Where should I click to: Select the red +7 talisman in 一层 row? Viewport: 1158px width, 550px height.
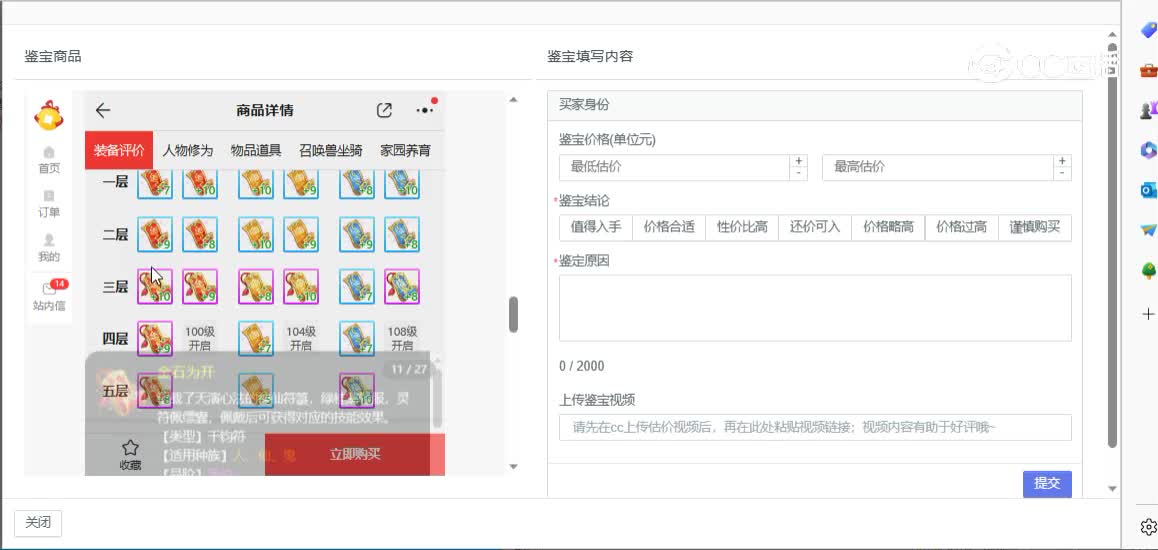click(x=155, y=184)
